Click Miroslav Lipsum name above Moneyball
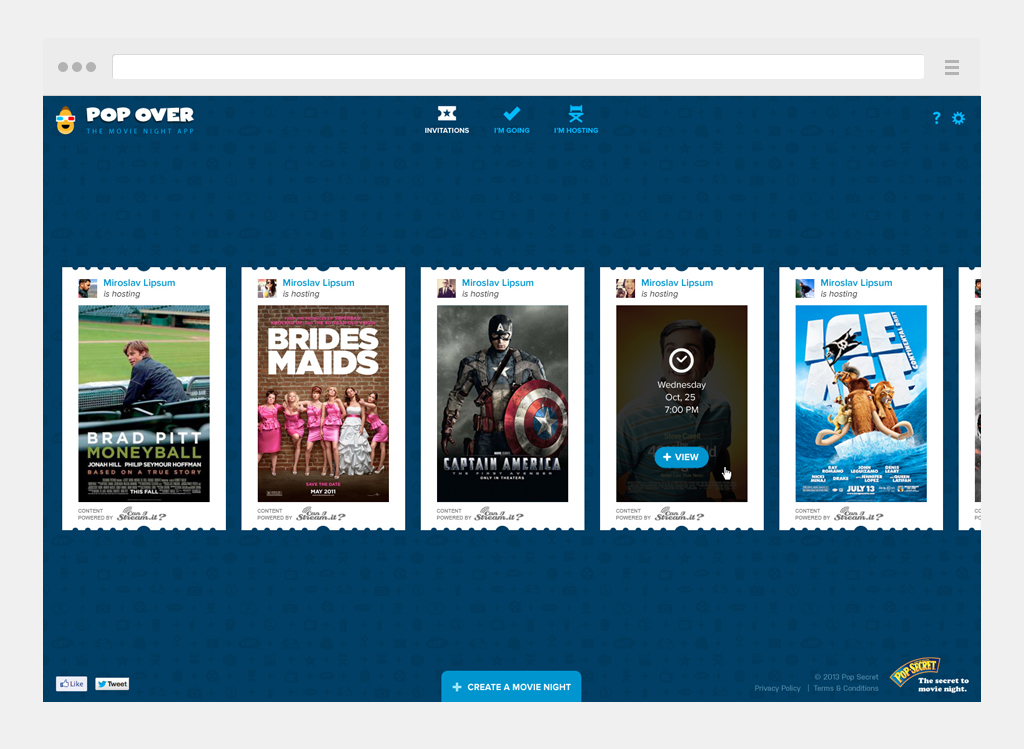 point(139,283)
